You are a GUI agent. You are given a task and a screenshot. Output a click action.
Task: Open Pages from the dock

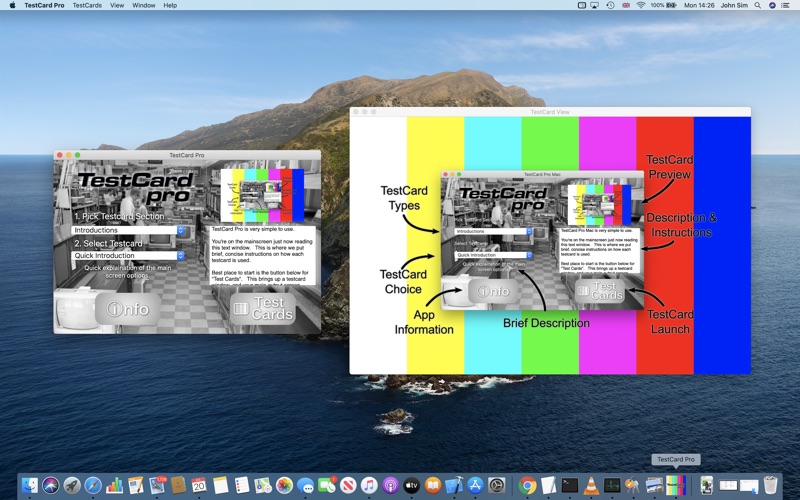[x=136, y=485]
